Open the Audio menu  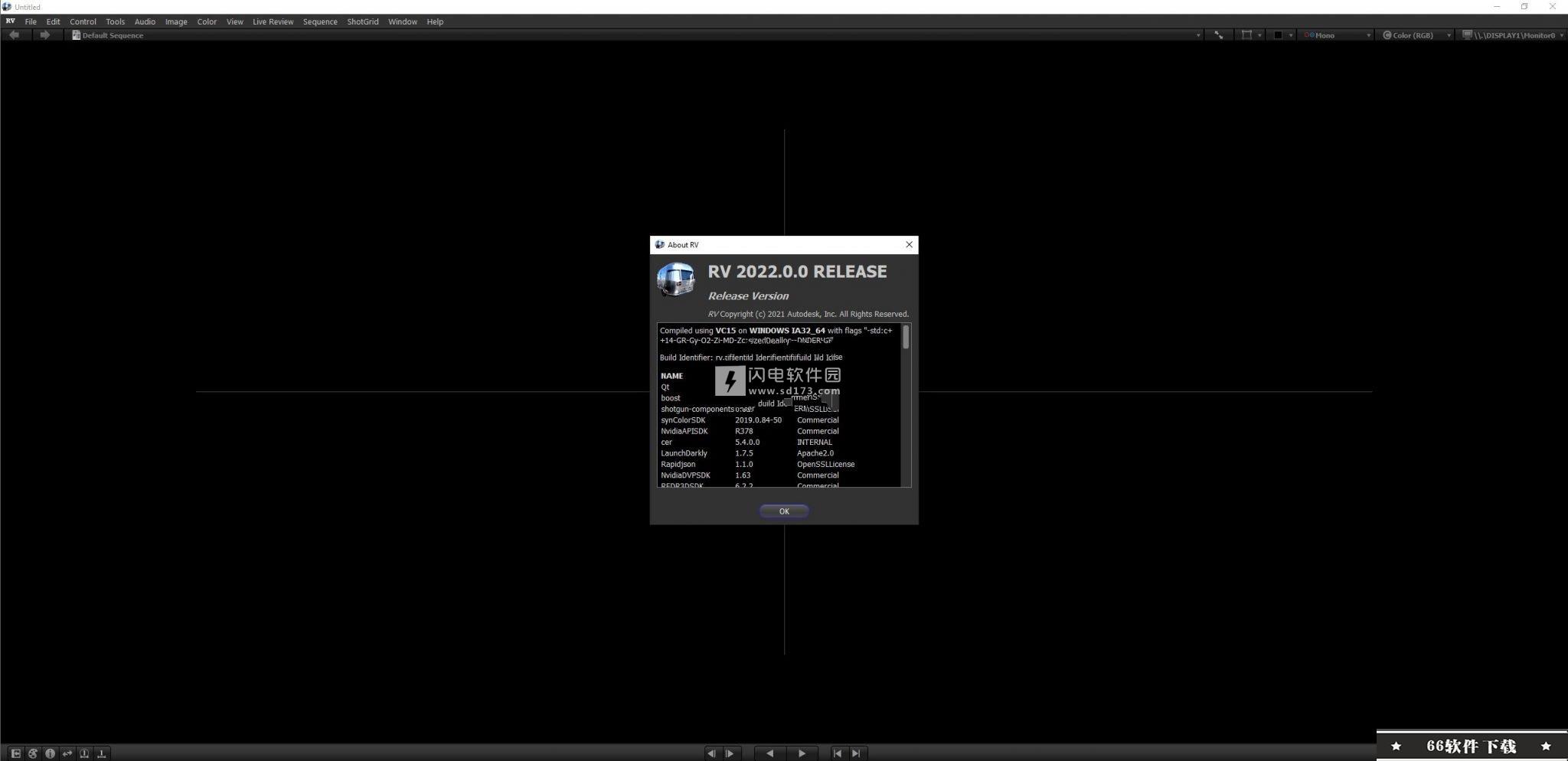tap(145, 21)
